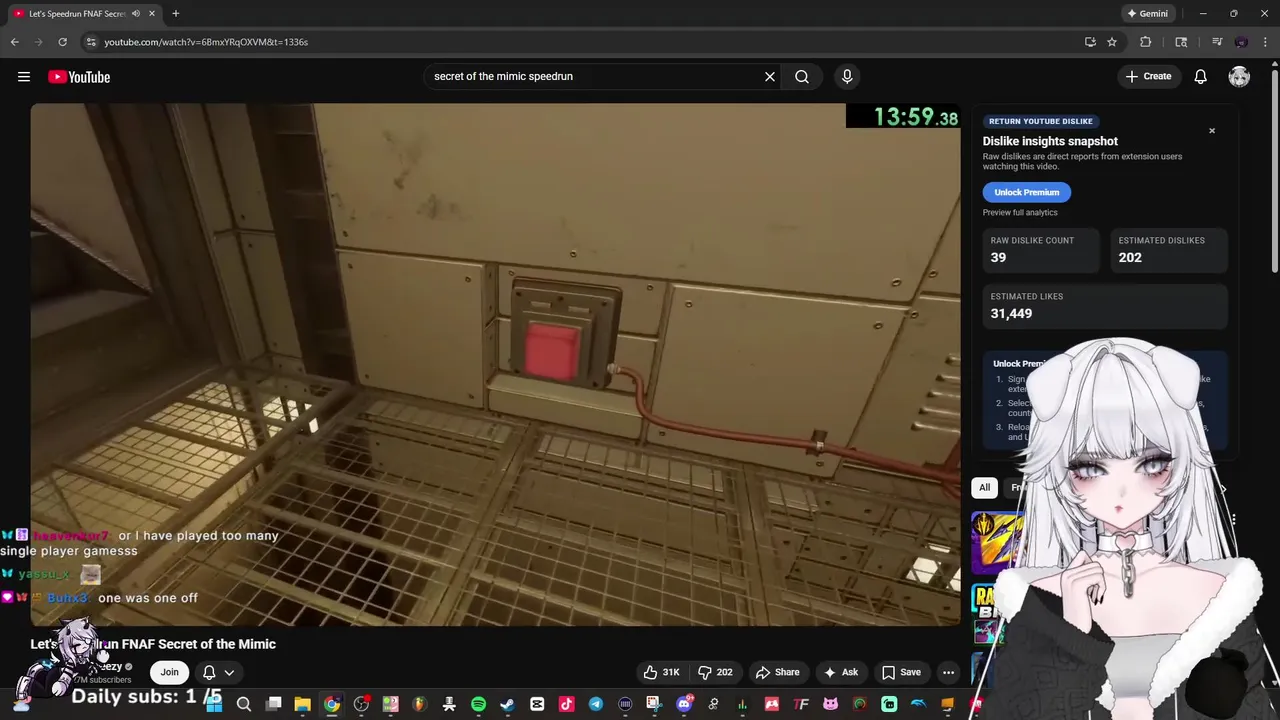1280x720 pixels.
Task: Close the dislike insights snapshot panel
Action: coord(1212,131)
